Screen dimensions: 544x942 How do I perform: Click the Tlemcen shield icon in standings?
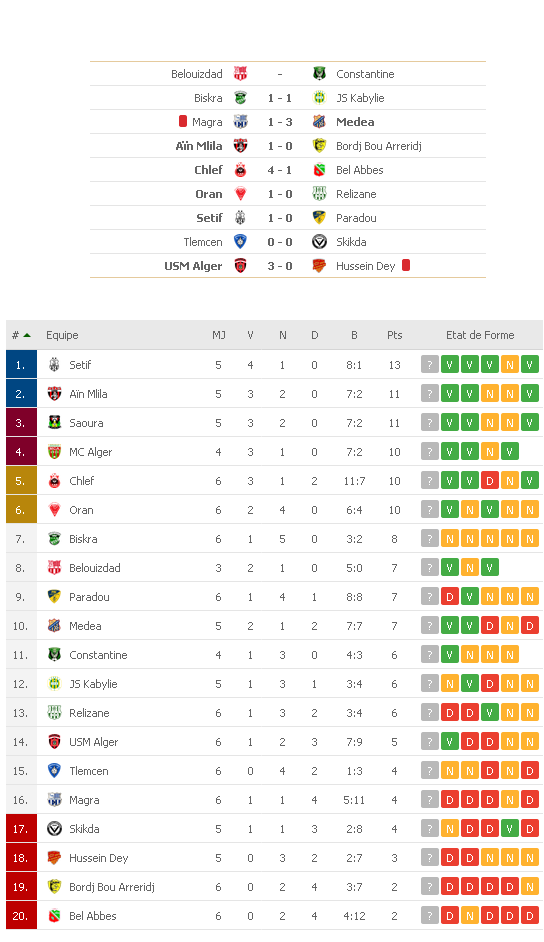pyautogui.click(x=54, y=771)
